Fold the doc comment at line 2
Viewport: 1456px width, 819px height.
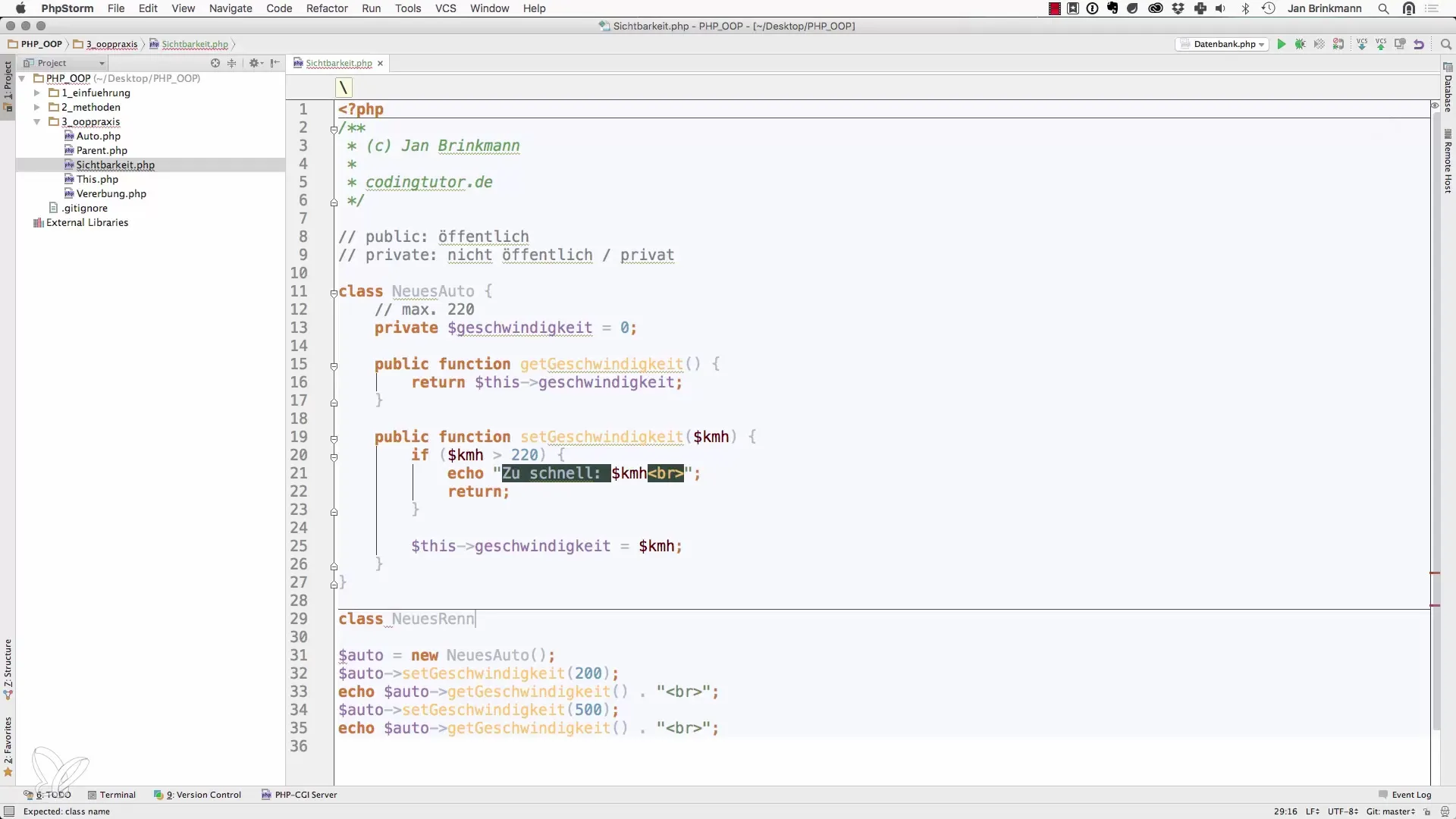click(334, 129)
